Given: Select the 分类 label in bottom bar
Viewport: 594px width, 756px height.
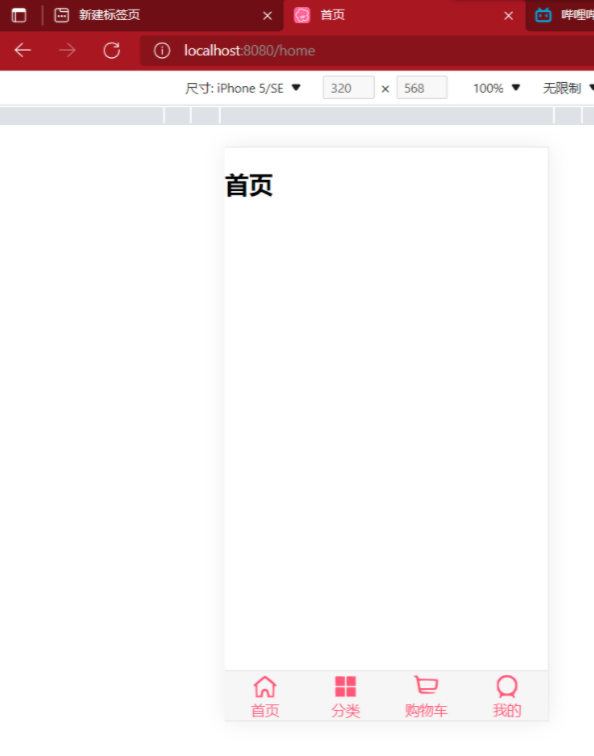Looking at the screenshot, I should [x=345, y=711].
